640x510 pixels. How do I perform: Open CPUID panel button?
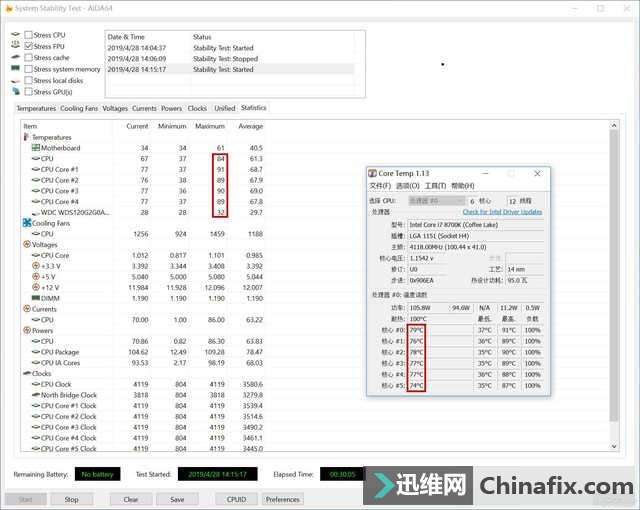tap(236, 499)
